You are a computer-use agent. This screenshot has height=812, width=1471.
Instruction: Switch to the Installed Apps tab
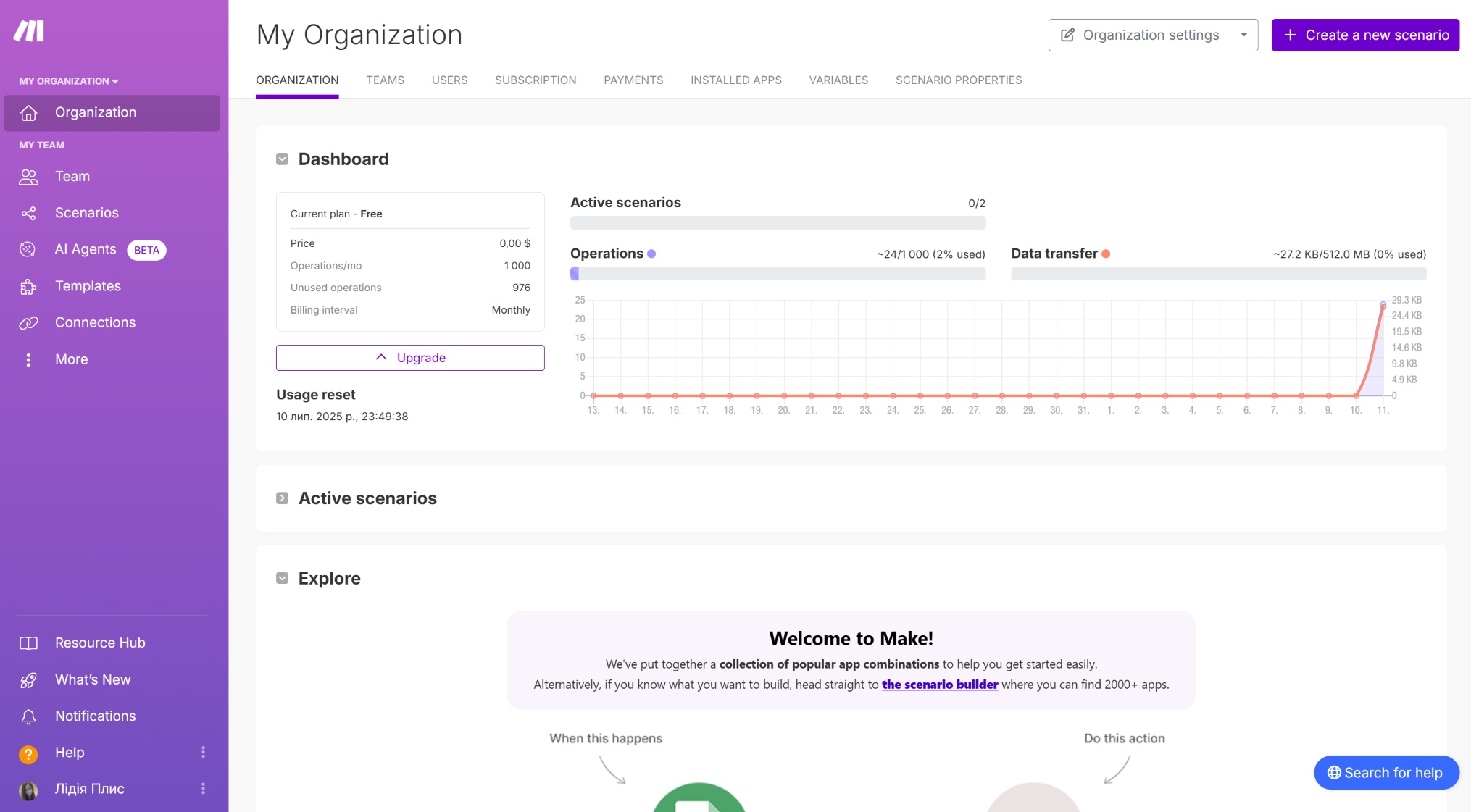[736, 80]
